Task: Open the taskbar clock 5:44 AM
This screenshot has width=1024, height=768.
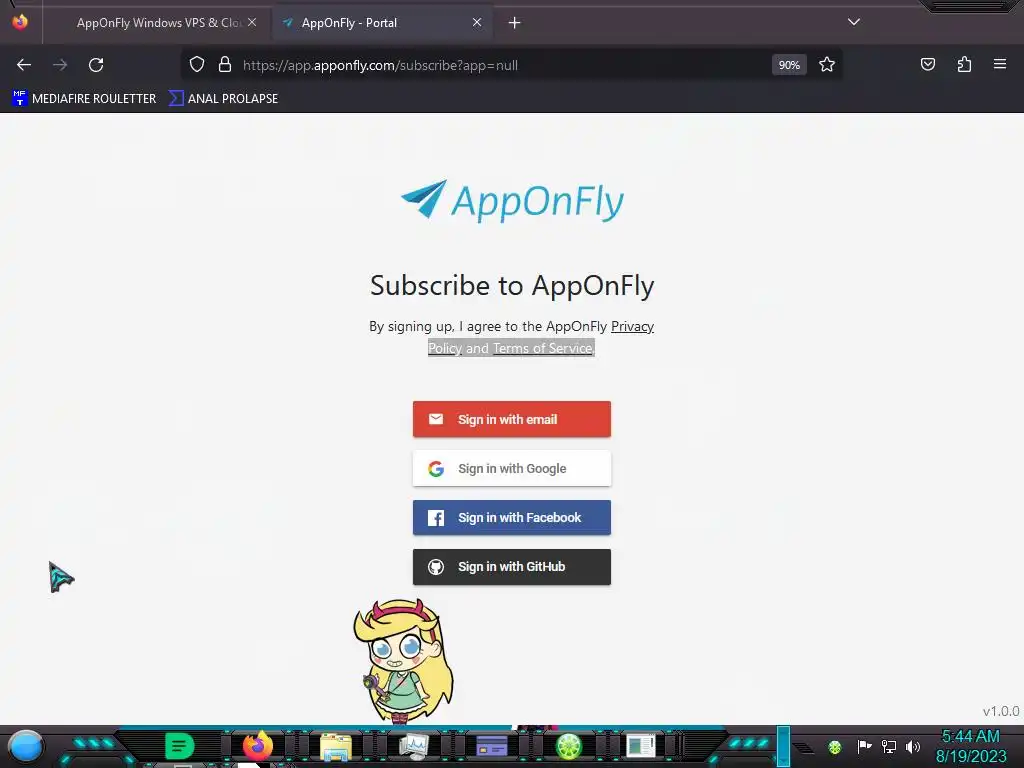Action: pos(971,746)
